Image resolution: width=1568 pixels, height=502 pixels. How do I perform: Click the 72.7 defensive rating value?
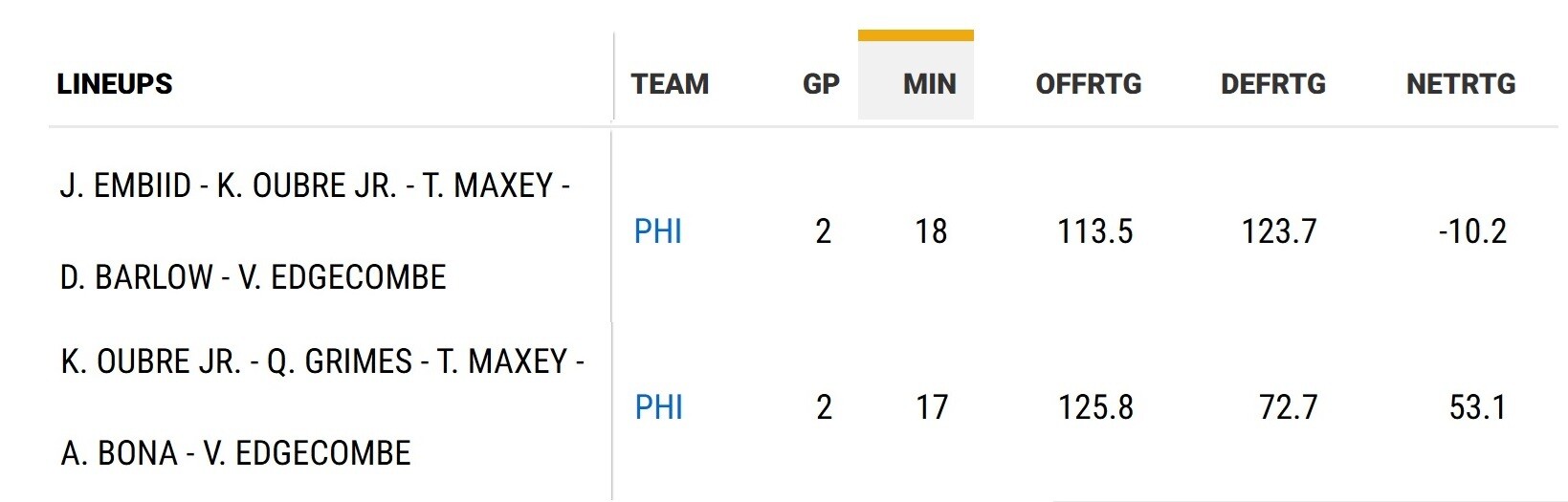[1288, 407]
